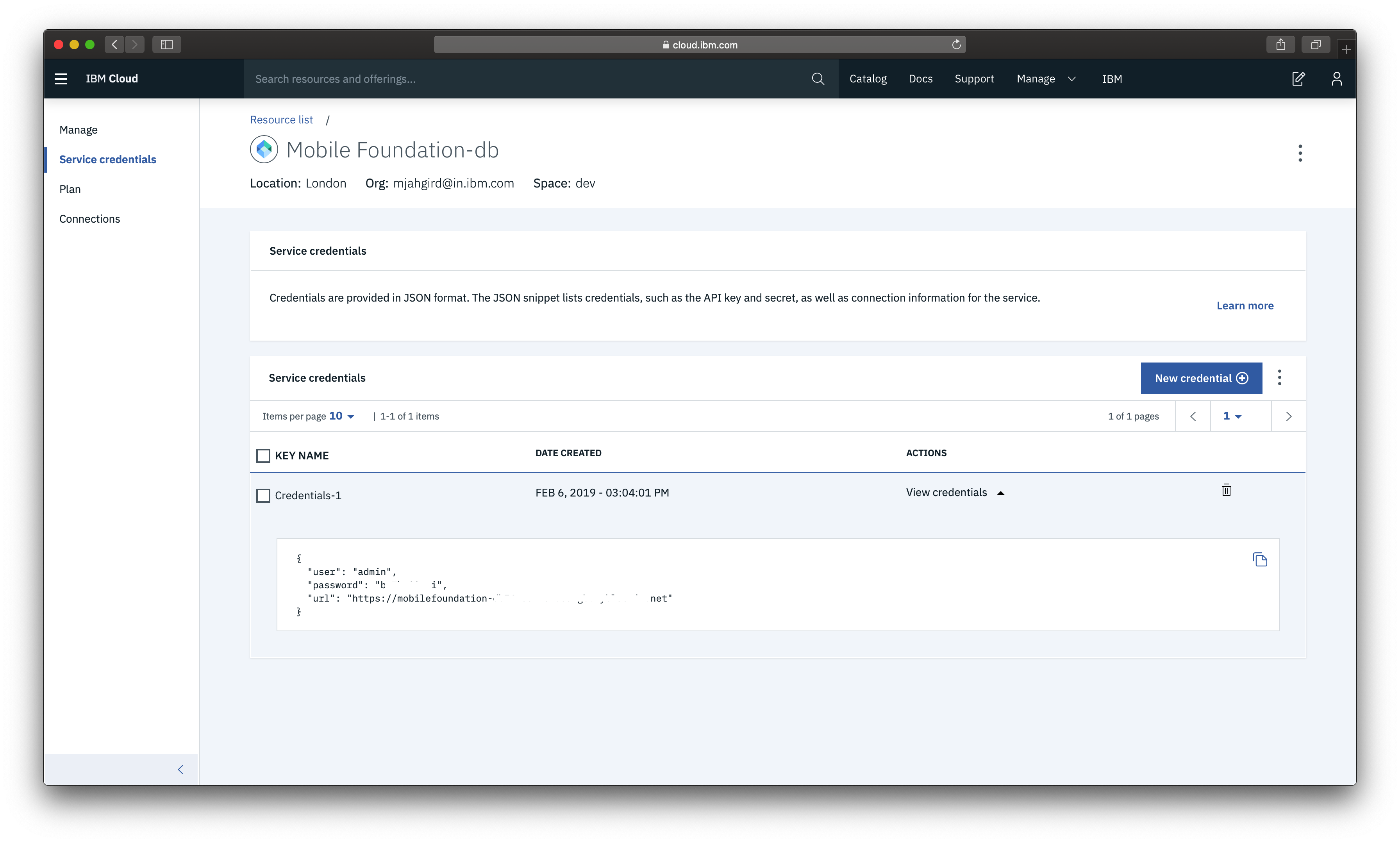Open the Plan sidebar item
The width and height of the screenshot is (1400, 843).
70,189
